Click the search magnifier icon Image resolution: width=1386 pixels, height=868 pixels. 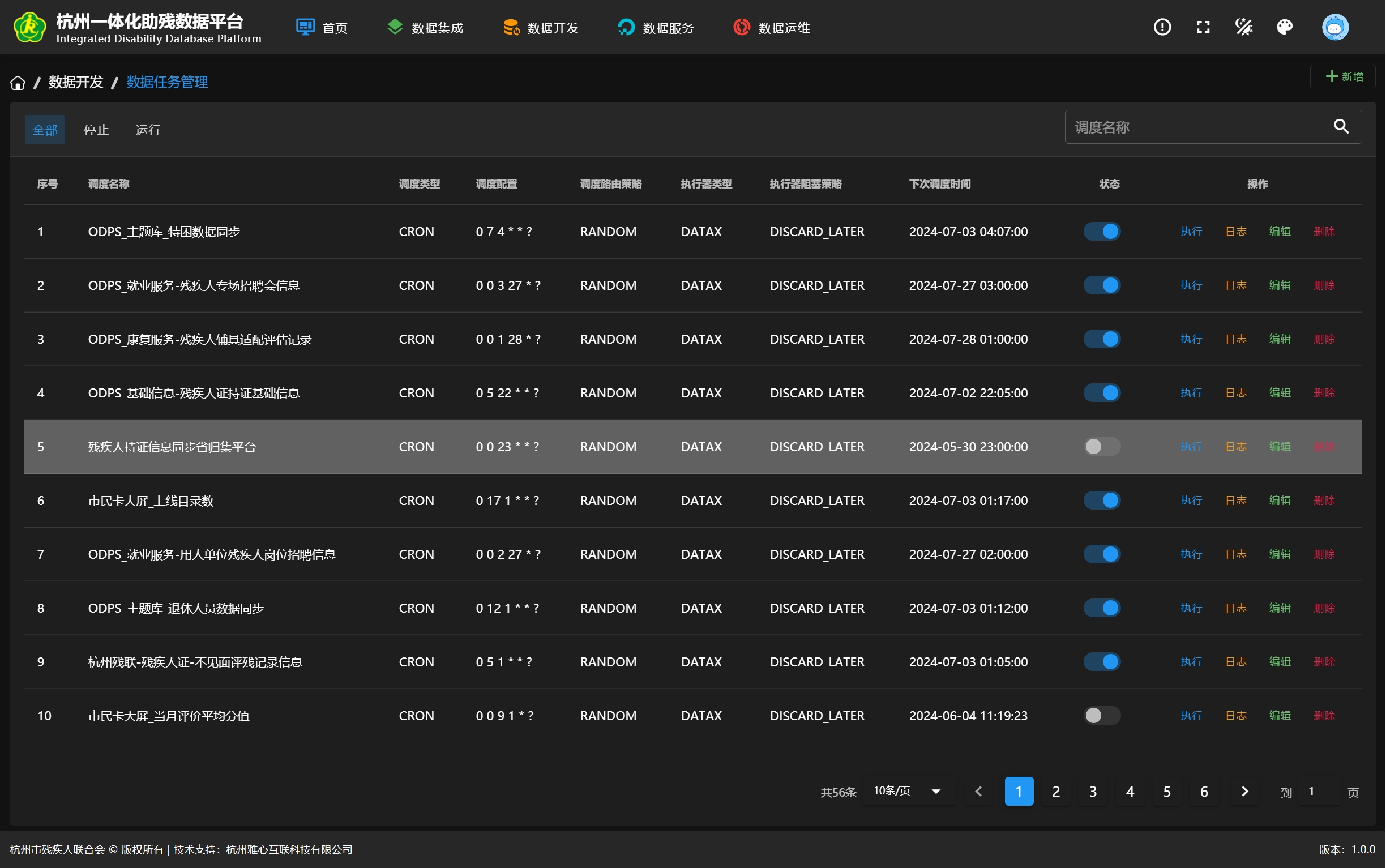click(1342, 126)
